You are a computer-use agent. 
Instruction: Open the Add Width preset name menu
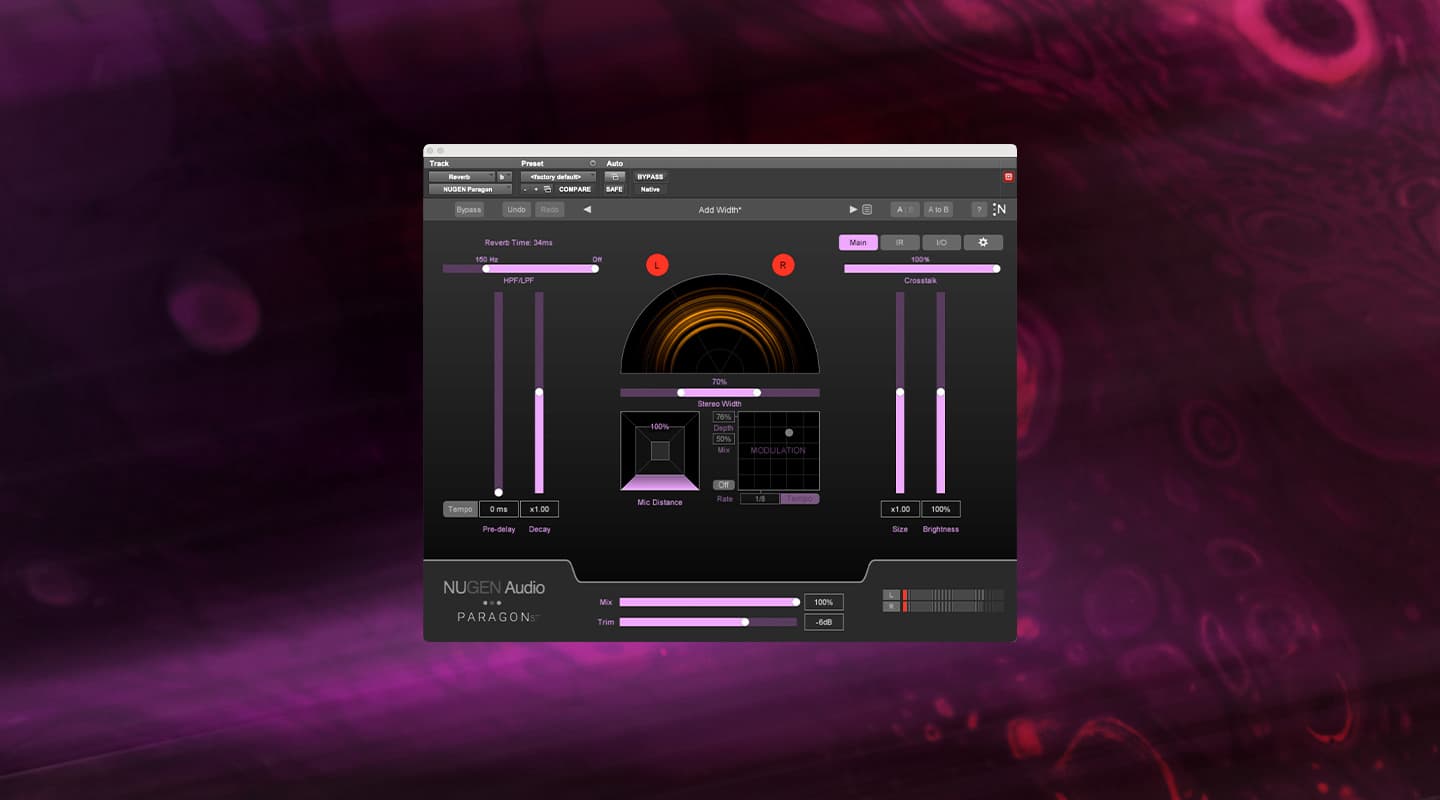pos(720,210)
